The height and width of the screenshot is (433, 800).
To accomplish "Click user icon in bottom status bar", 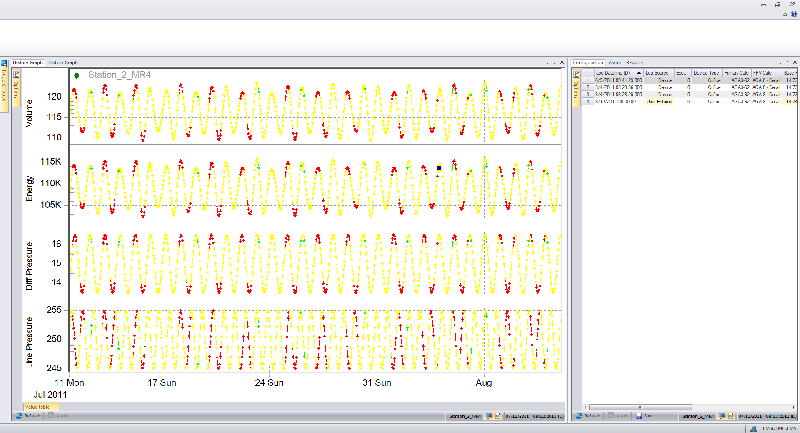I will point(754,428).
